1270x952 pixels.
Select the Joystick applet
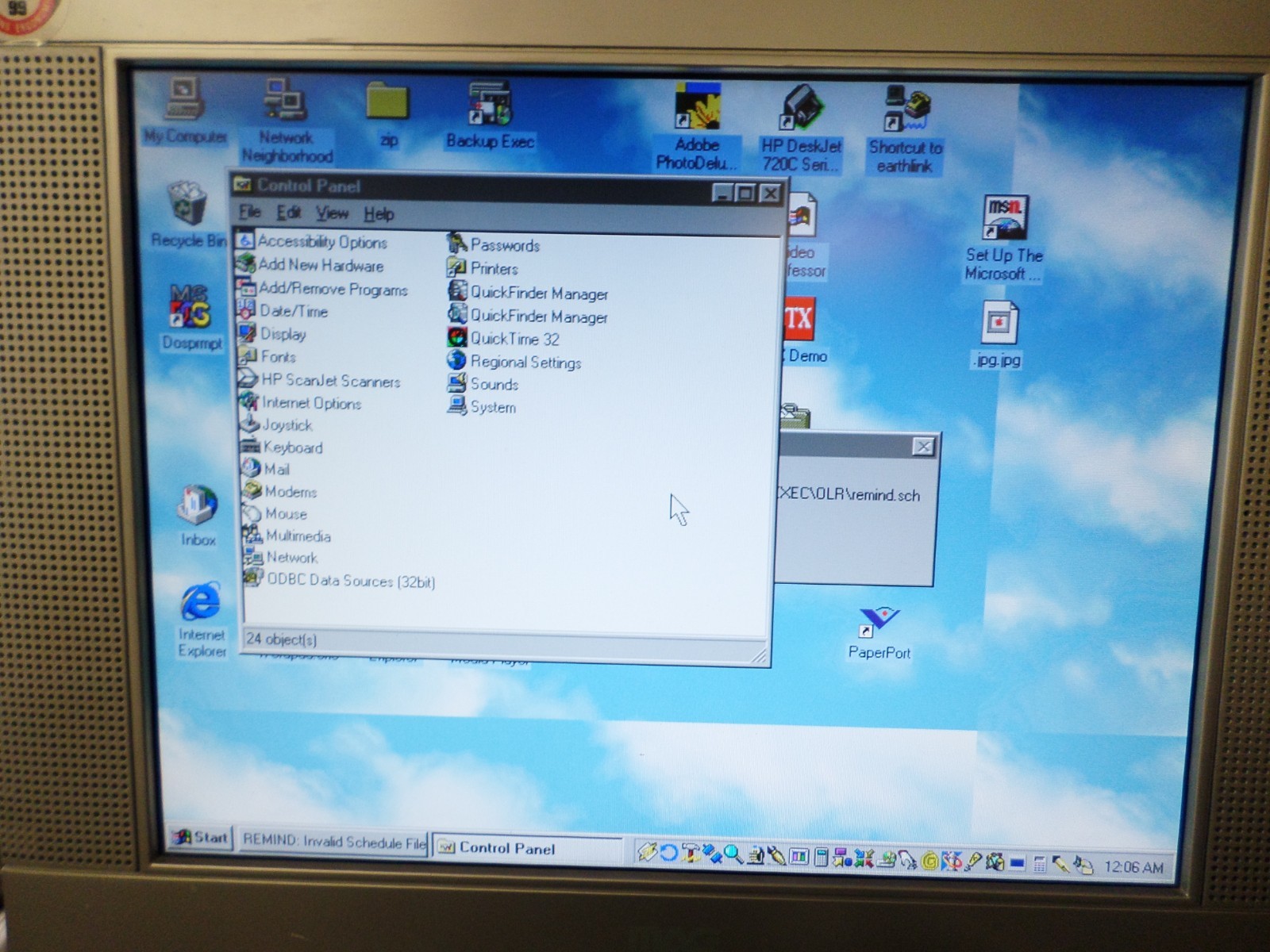[x=277, y=425]
